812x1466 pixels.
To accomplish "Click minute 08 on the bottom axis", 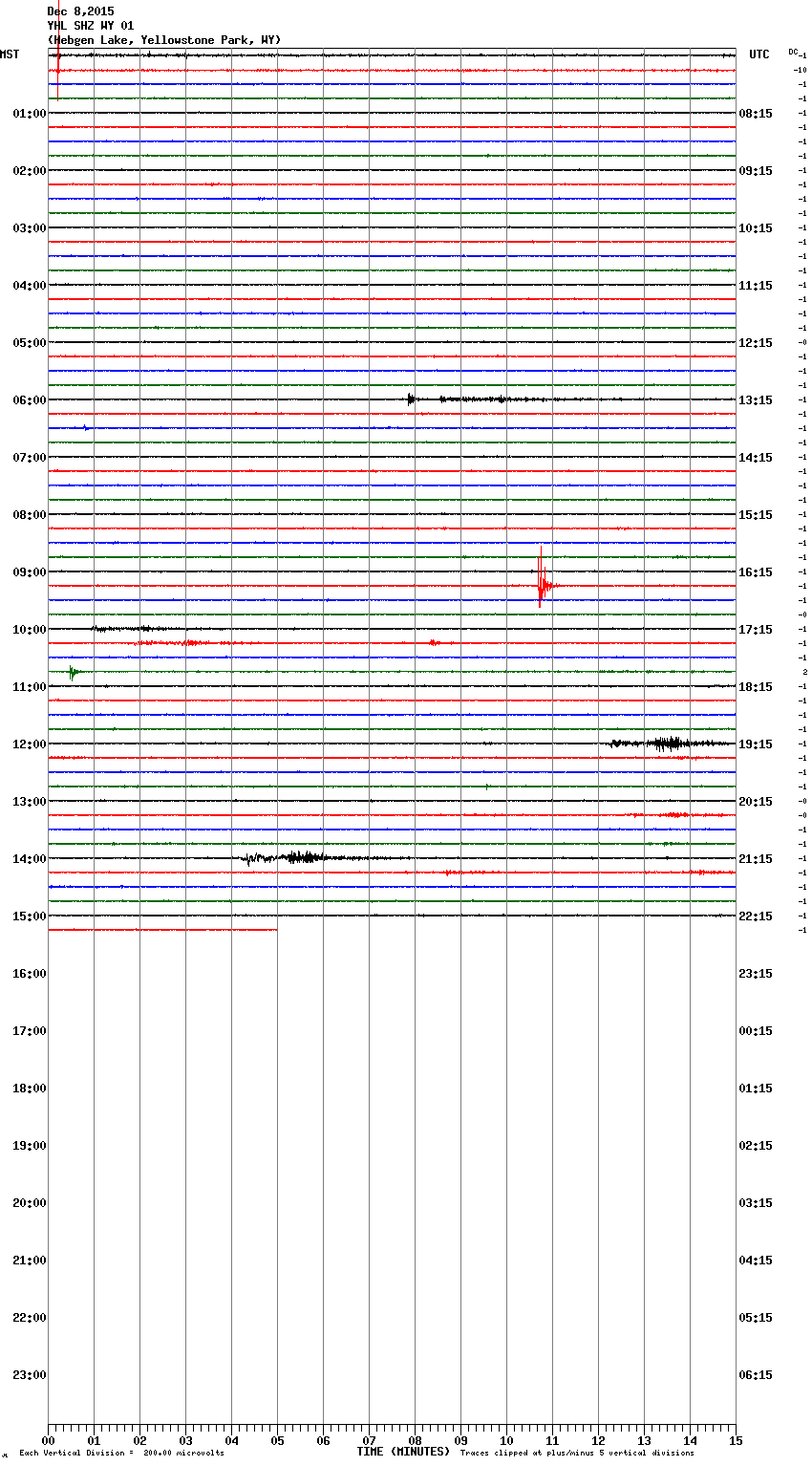I will pos(415,1440).
